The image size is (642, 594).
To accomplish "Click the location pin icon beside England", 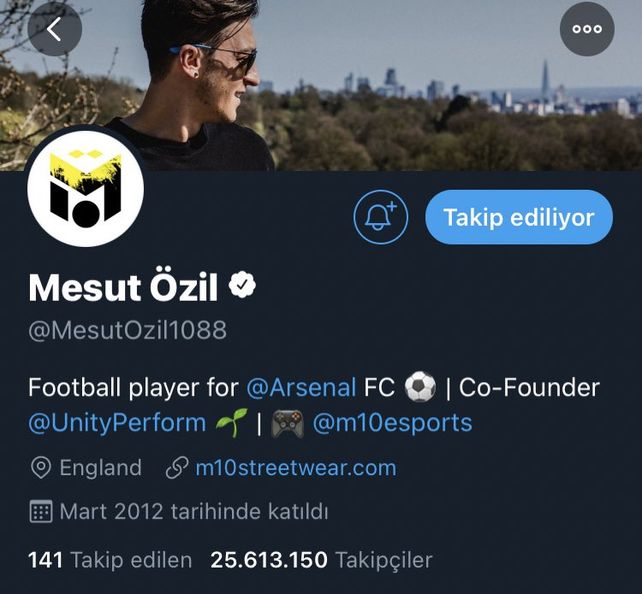I will (41, 467).
